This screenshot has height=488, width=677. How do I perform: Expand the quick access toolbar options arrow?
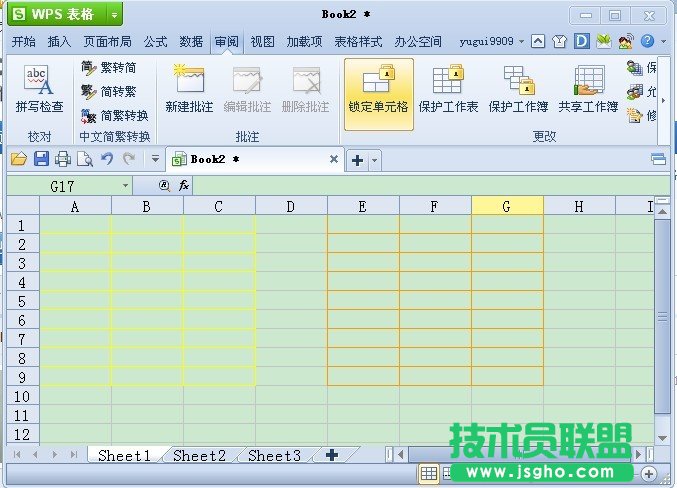click(155, 159)
